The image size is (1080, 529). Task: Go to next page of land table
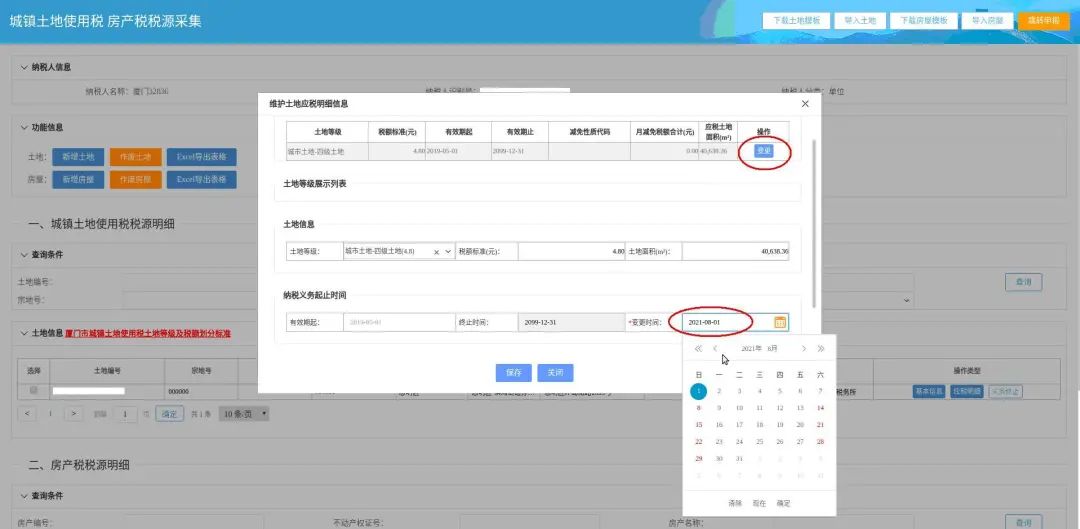[x=74, y=414]
